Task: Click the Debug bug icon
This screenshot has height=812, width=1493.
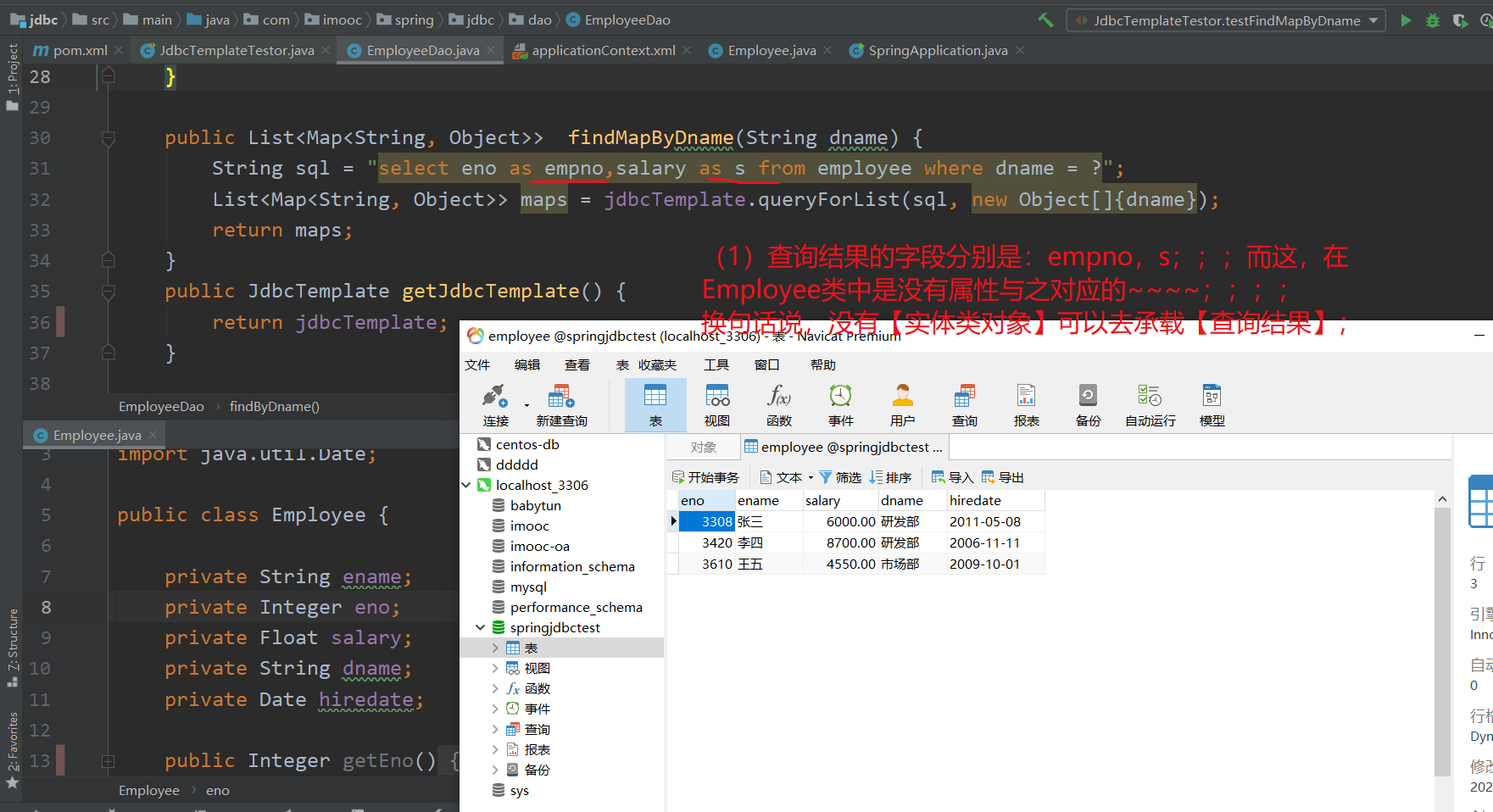Action: pyautogui.click(x=1433, y=20)
